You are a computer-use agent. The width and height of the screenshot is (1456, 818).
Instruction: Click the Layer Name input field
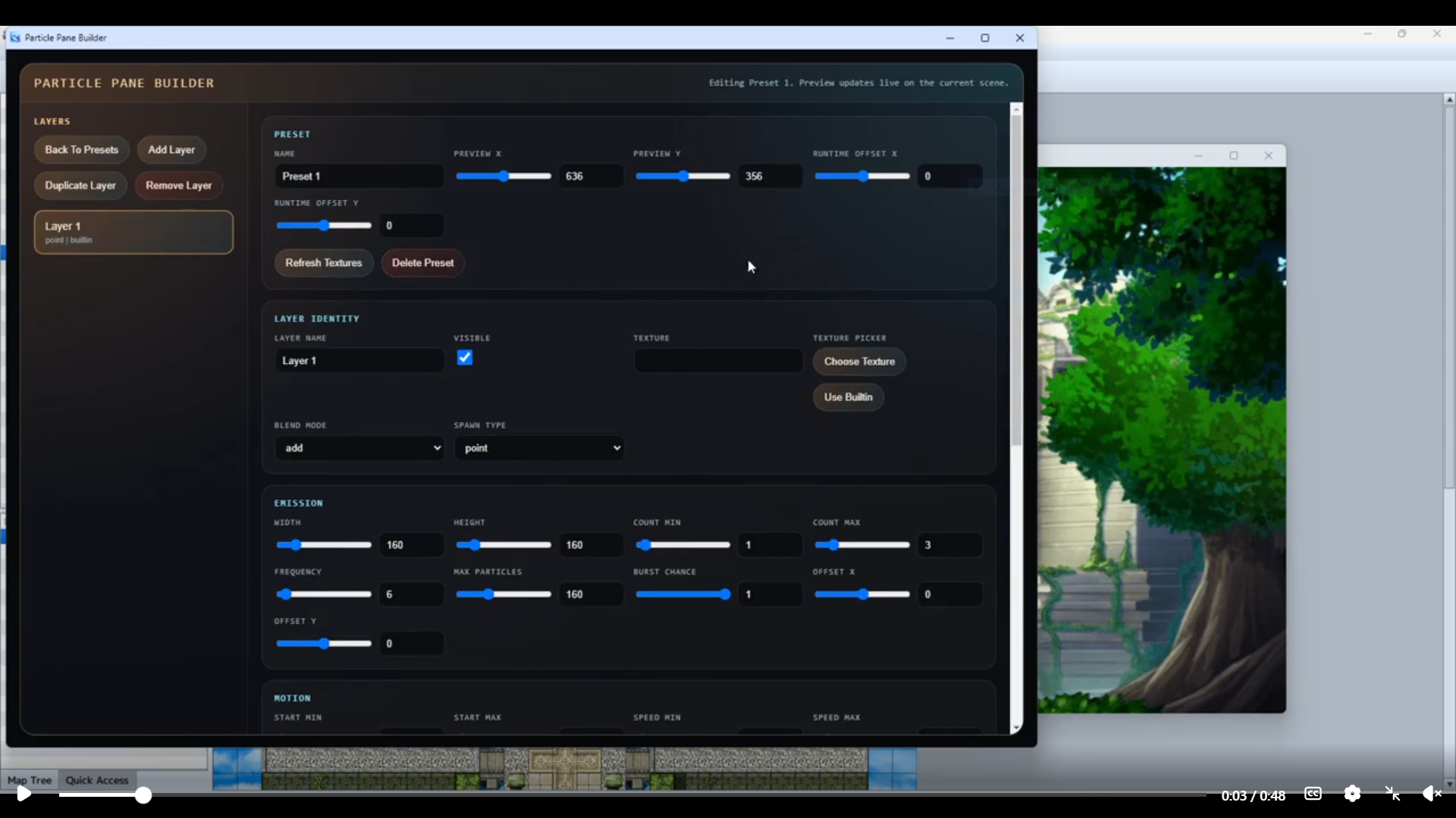click(359, 361)
